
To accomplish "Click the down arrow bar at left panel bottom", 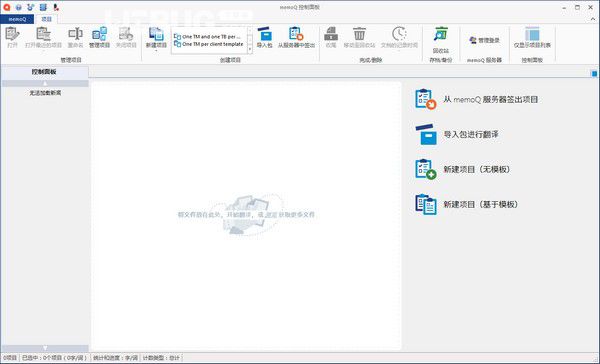I will (x=45, y=348).
